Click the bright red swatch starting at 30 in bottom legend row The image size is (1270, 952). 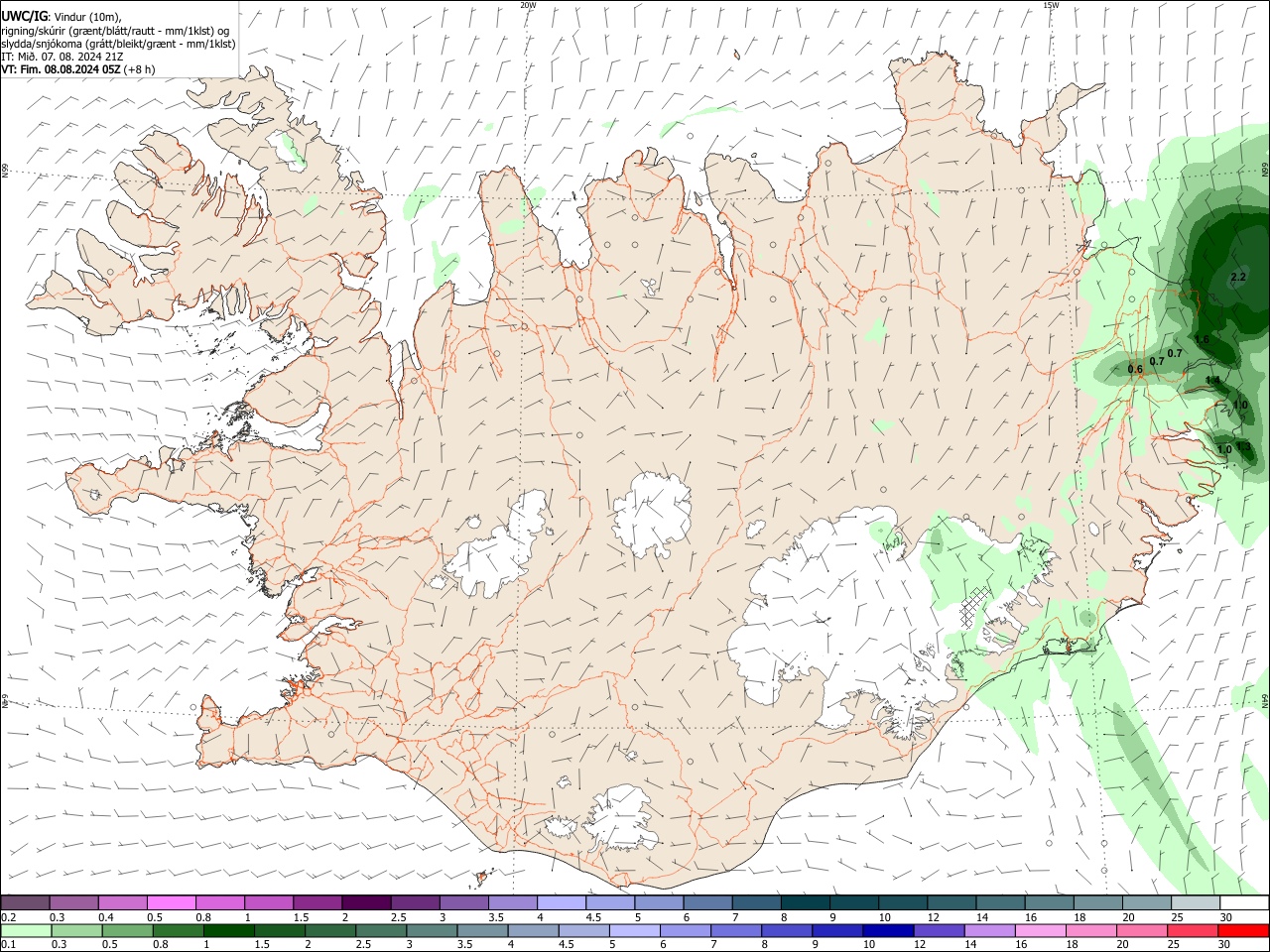tap(1243, 931)
